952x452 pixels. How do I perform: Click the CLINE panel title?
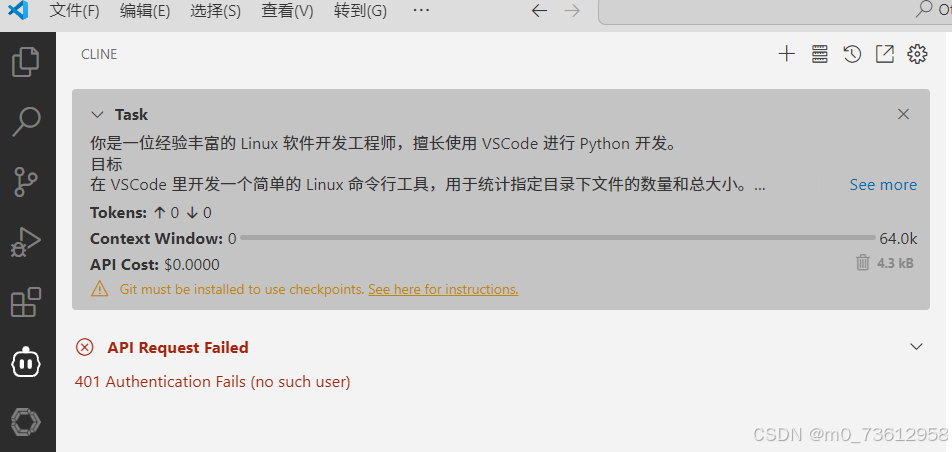point(99,54)
